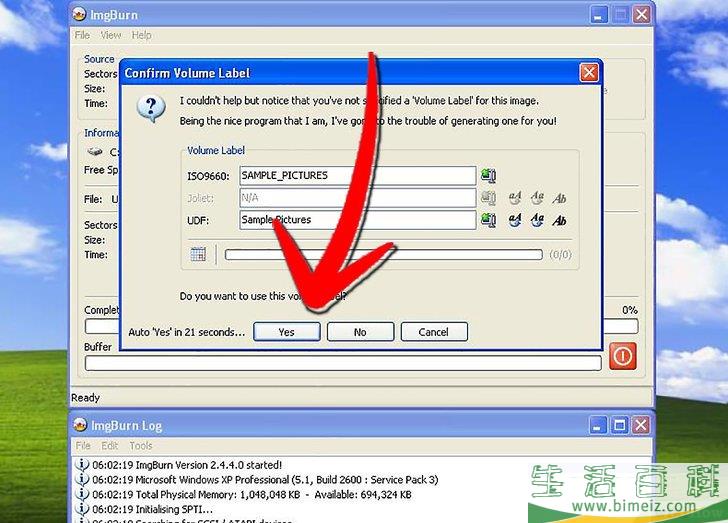Cancel the Confirm Volume Label dialog
728x523 pixels.
(434, 332)
